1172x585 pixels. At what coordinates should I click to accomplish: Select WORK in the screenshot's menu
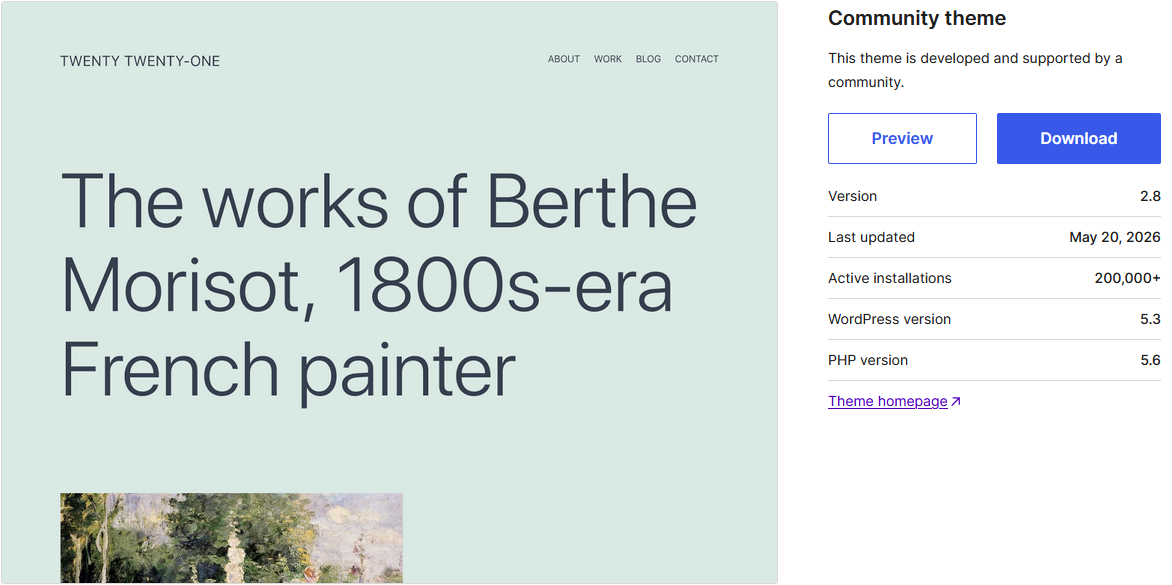pos(608,59)
